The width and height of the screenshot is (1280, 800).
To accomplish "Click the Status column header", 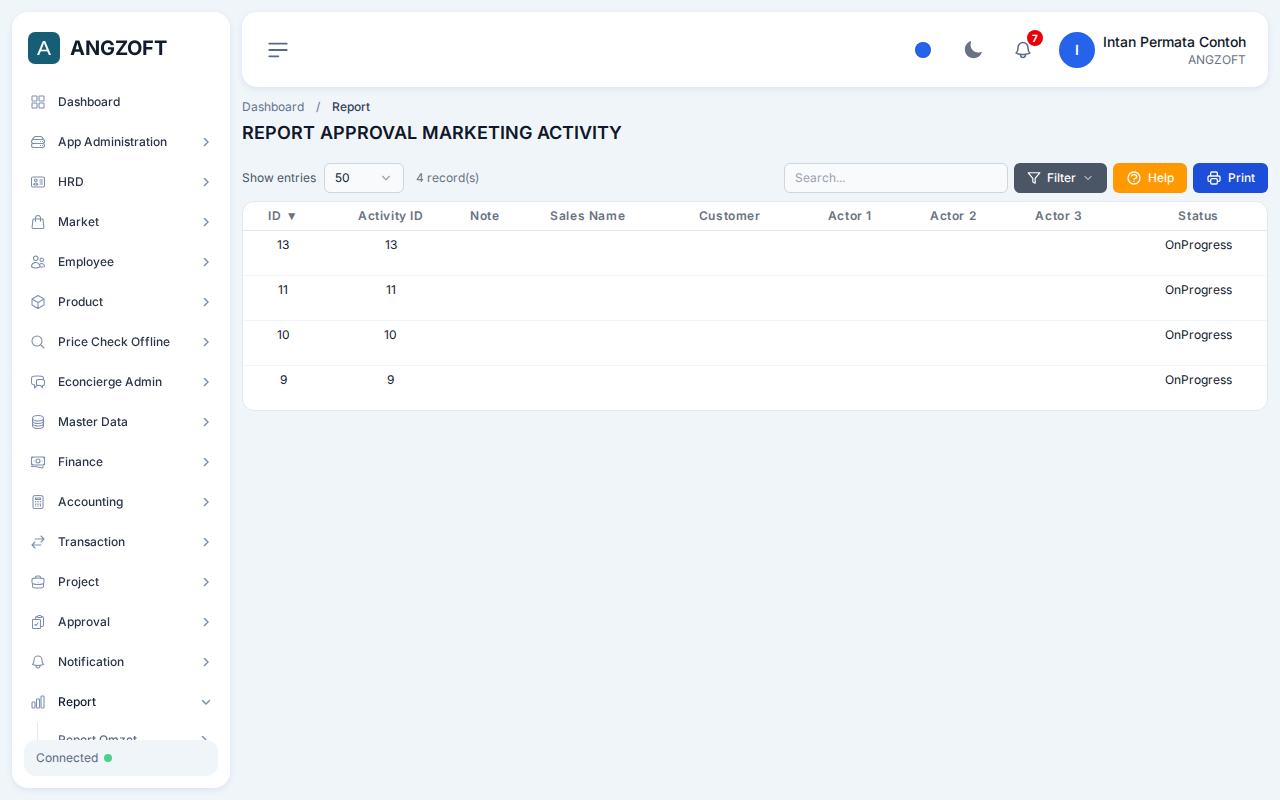I will (1198, 216).
